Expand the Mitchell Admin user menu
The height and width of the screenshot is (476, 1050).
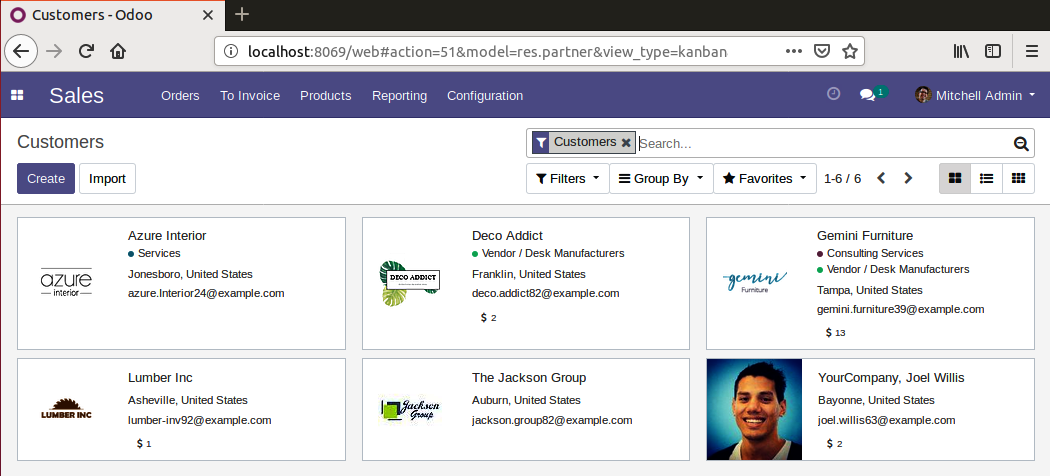[976, 95]
